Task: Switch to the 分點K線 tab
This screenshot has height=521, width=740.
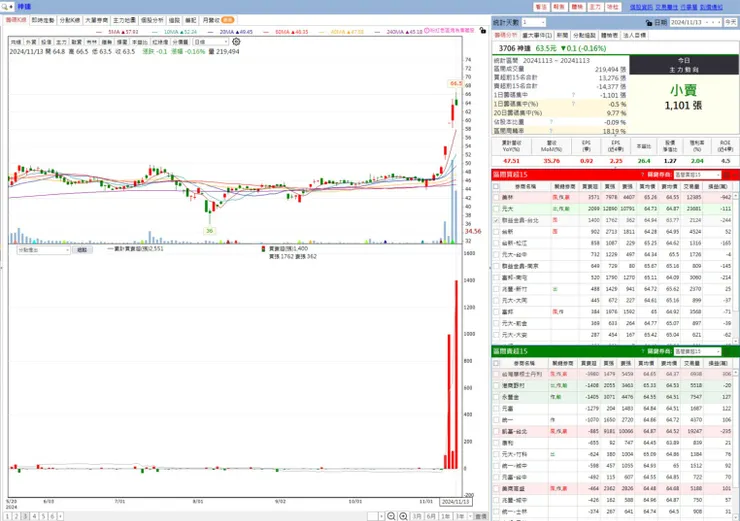Action: (70, 20)
